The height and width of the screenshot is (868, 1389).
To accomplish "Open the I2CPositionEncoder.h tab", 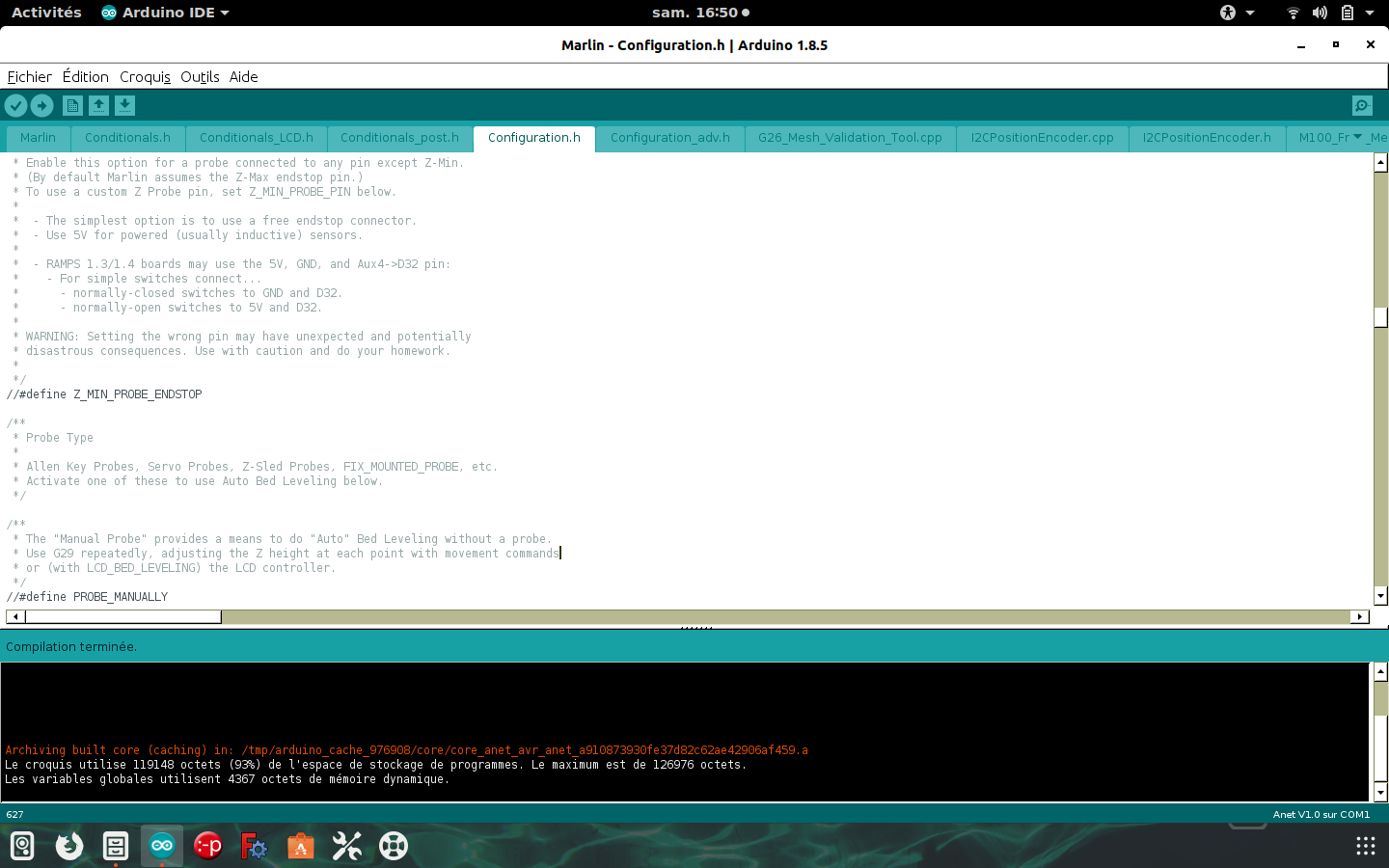I will (1207, 138).
